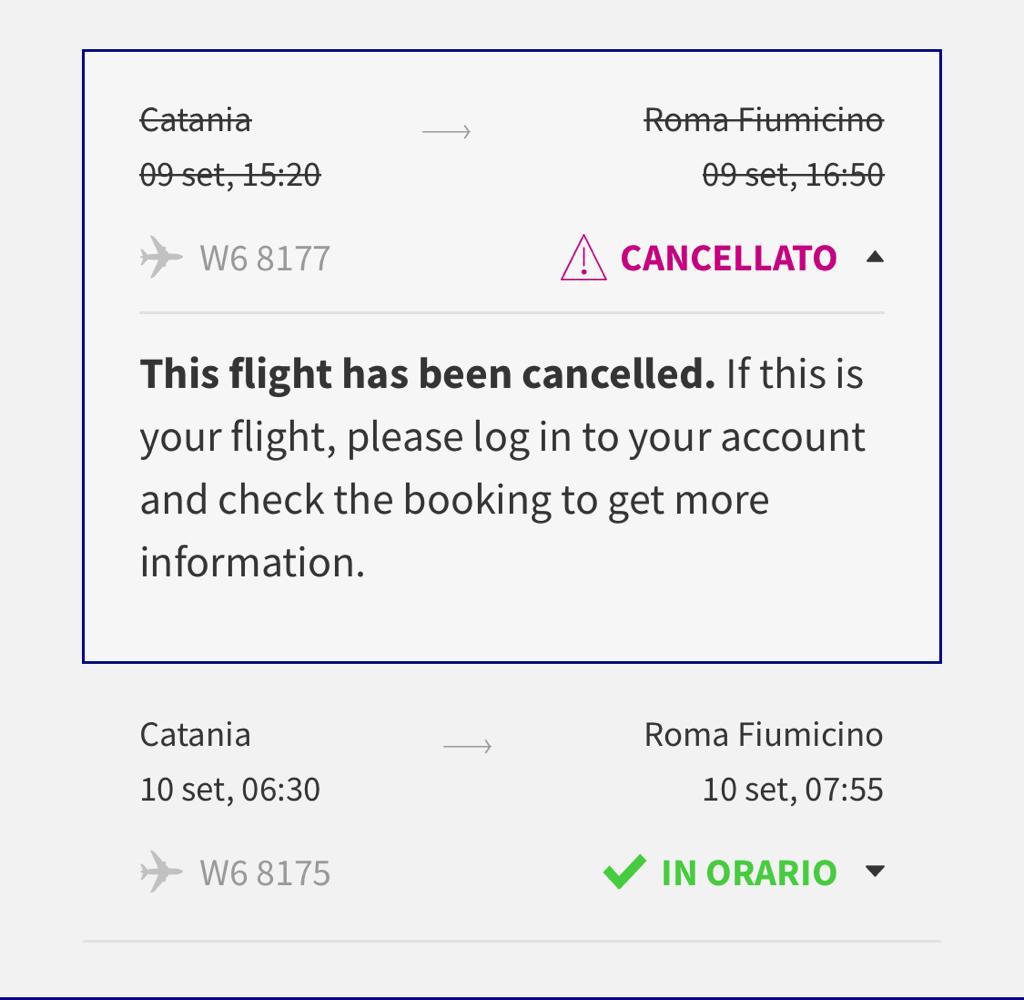Click the struck-through Roma Fiumicino destination
The height and width of the screenshot is (1000, 1024).
click(763, 120)
